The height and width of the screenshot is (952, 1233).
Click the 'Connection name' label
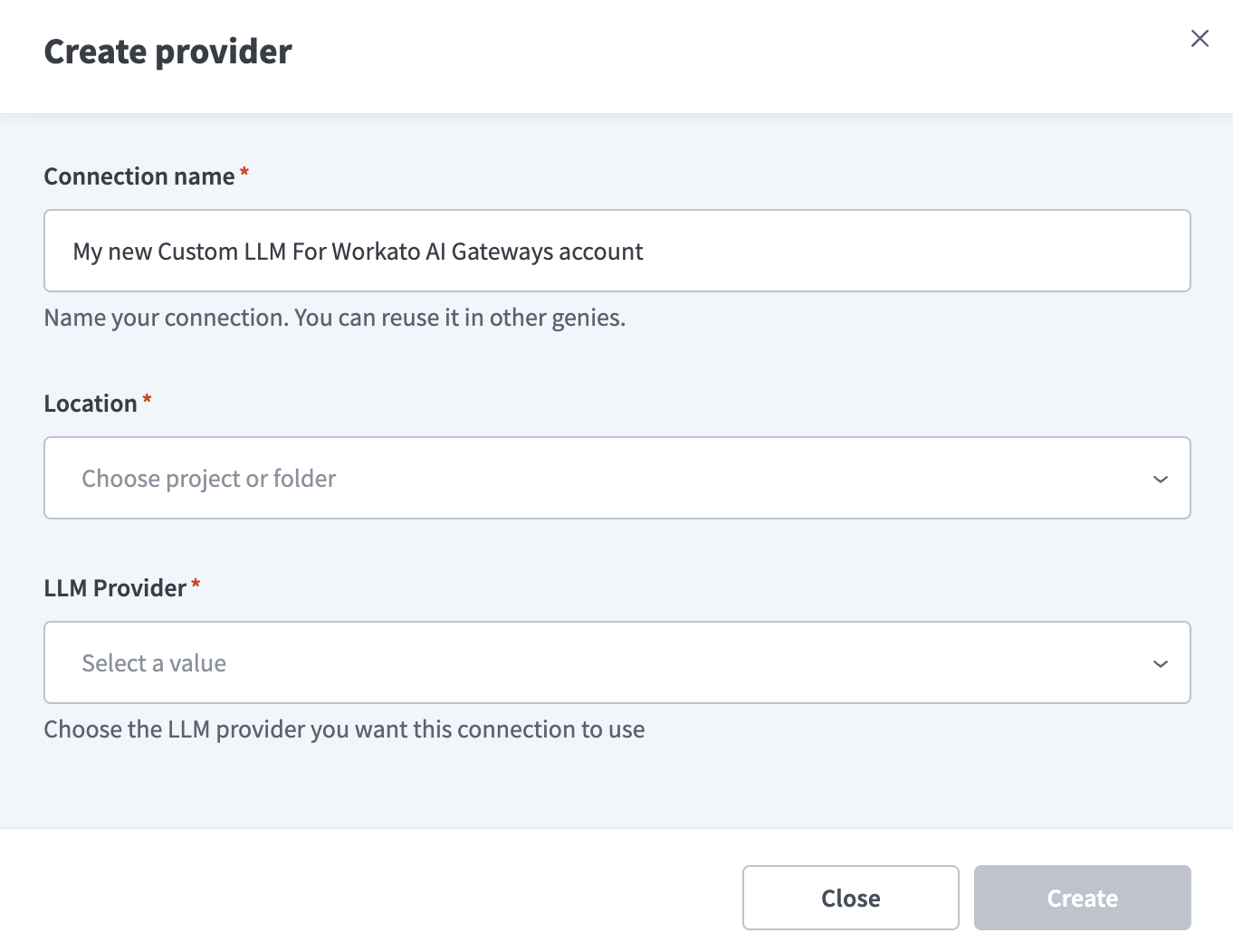tap(139, 176)
